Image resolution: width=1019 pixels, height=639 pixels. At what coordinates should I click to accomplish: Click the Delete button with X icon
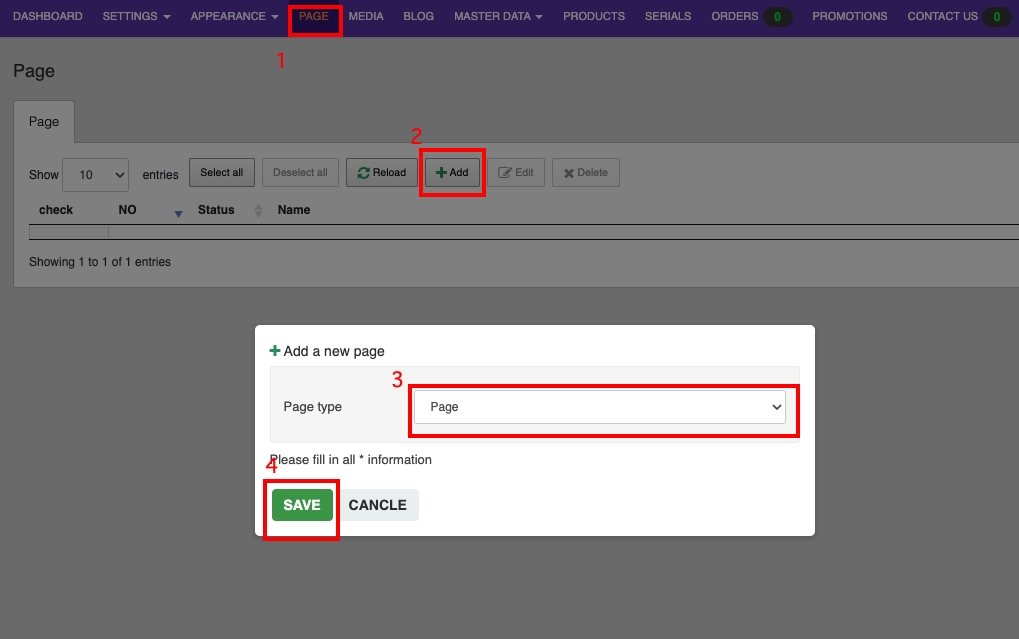pos(585,172)
